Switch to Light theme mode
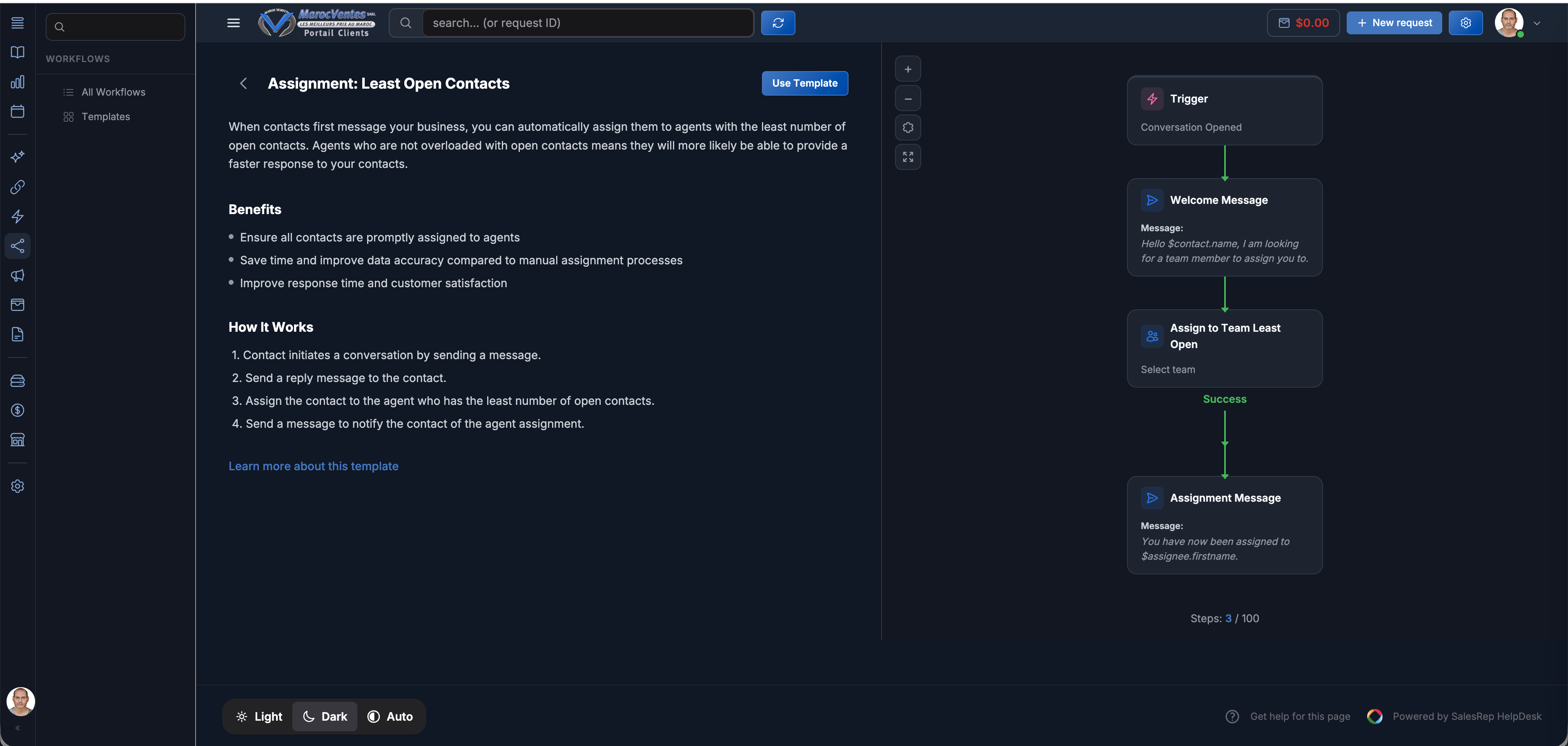This screenshot has height=746, width=1568. click(259, 716)
